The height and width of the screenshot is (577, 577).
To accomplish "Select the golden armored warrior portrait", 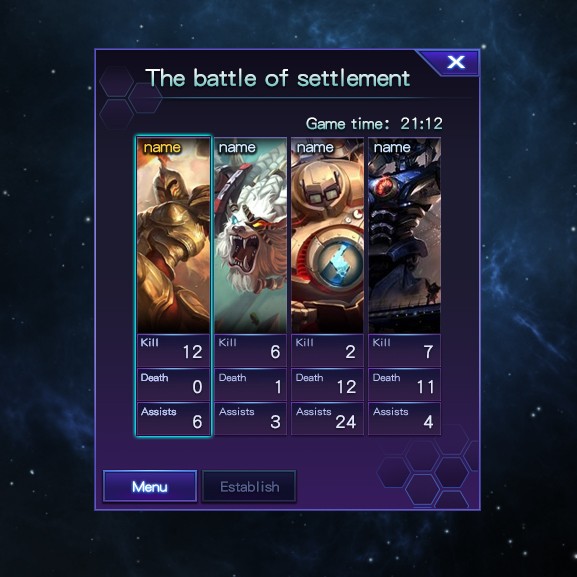I will point(174,236).
